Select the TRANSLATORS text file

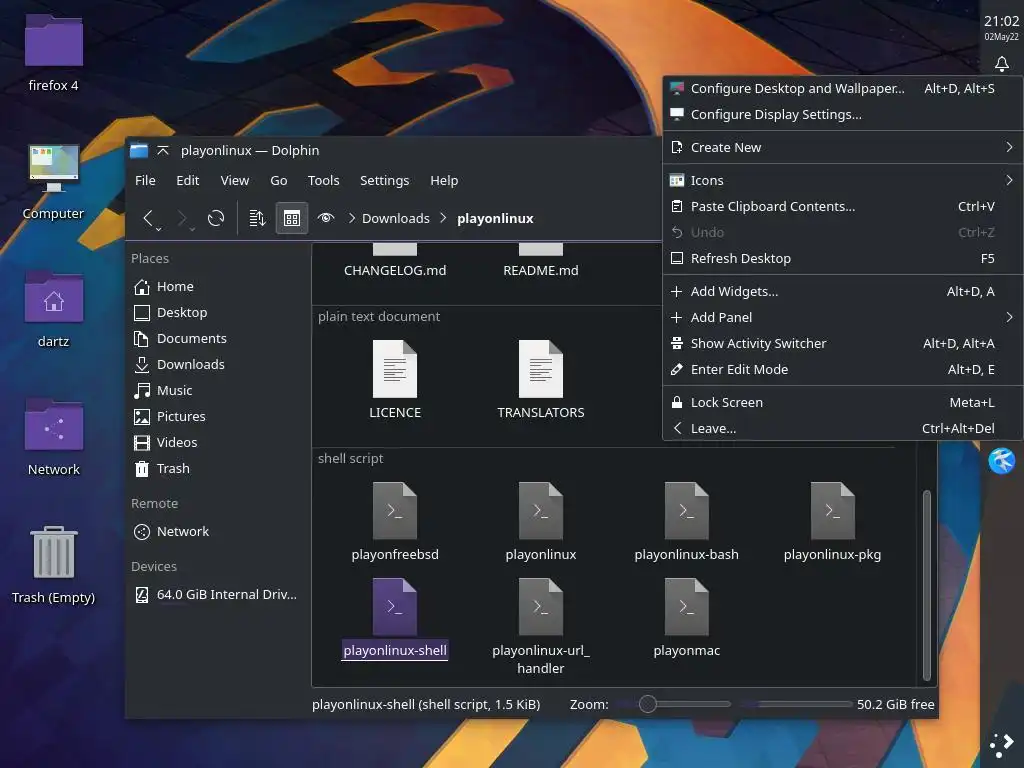click(541, 379)
